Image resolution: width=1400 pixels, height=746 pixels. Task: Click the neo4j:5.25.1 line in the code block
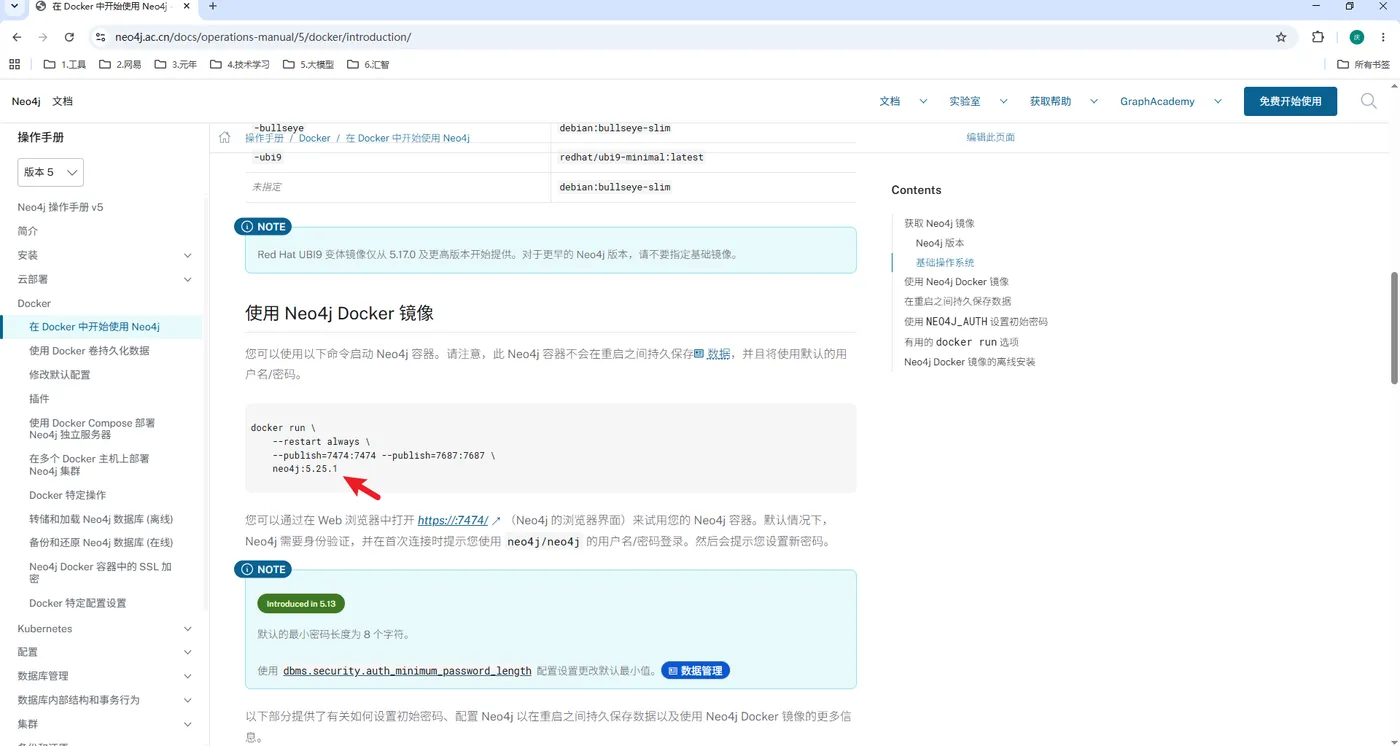point(305,469)
